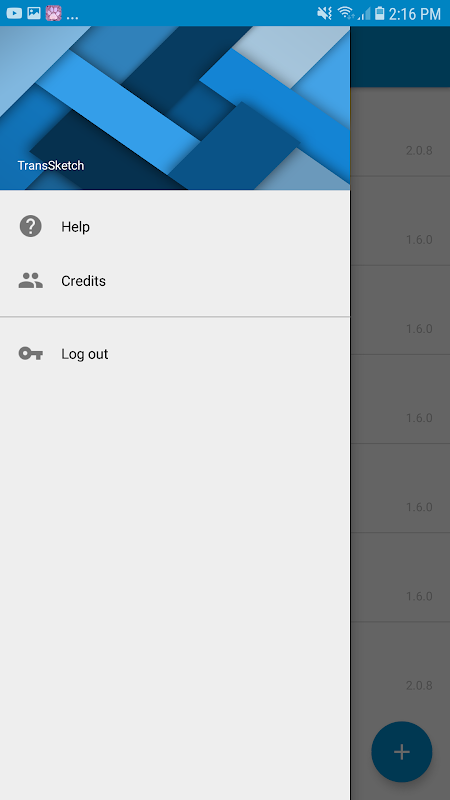Tap the cellular signal strength icon
This screenshot has width=450, height=800.
point(364,13)
